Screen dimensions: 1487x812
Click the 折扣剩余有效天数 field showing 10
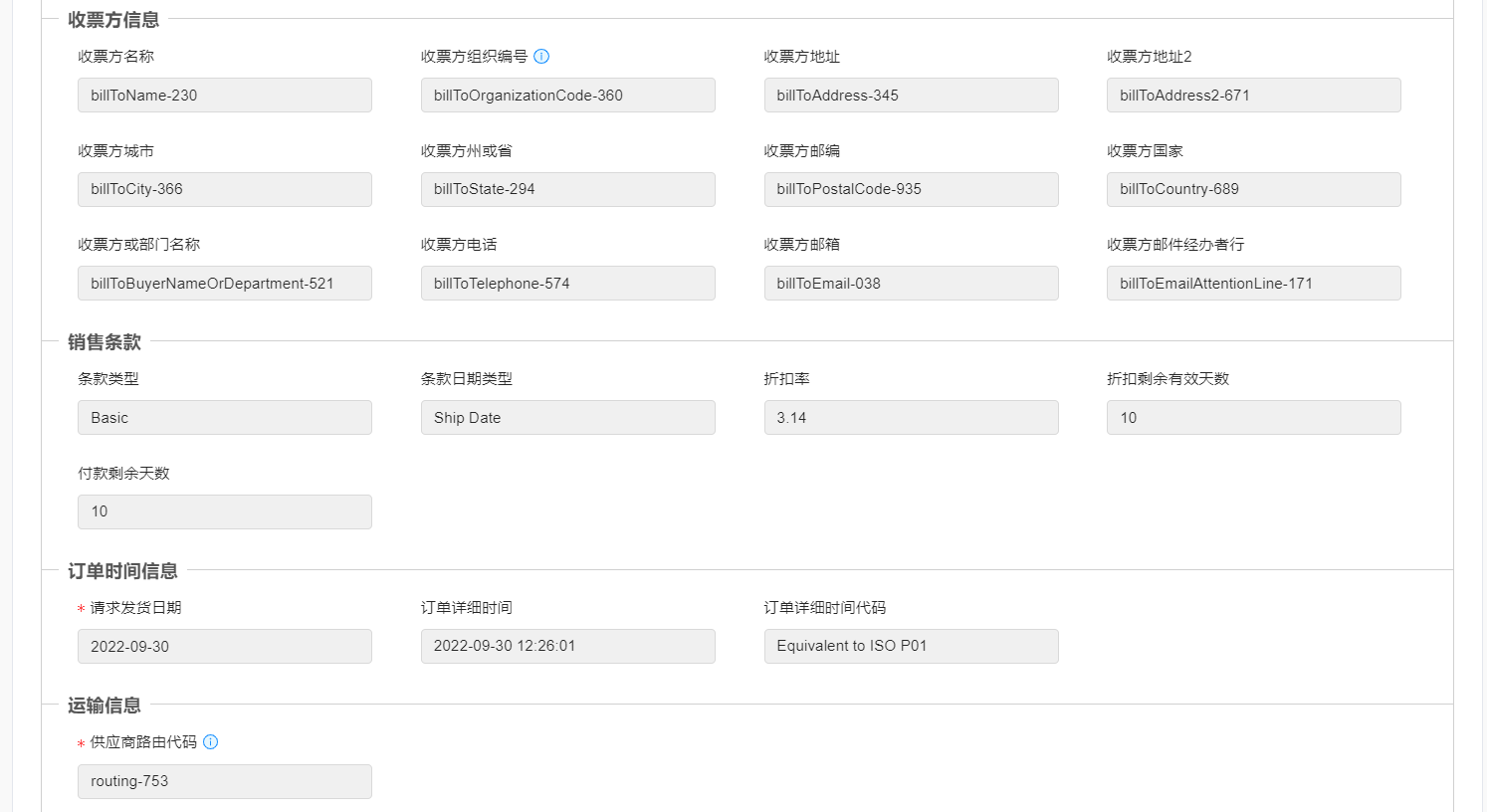(x=1254, y=418)
